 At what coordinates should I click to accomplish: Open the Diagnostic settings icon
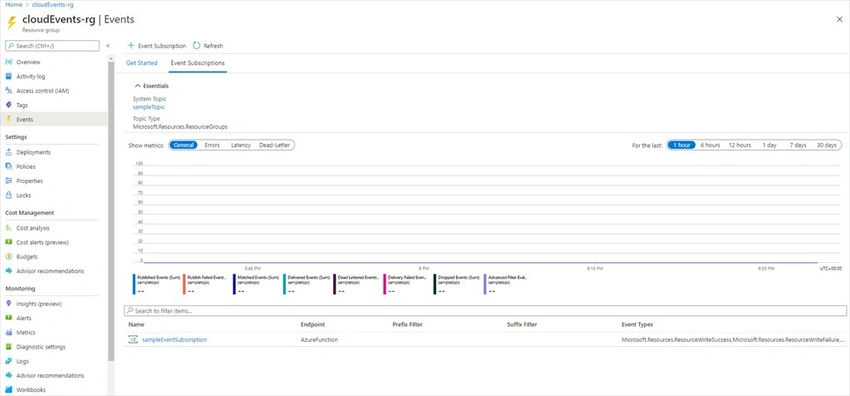(x=9, y=347)
